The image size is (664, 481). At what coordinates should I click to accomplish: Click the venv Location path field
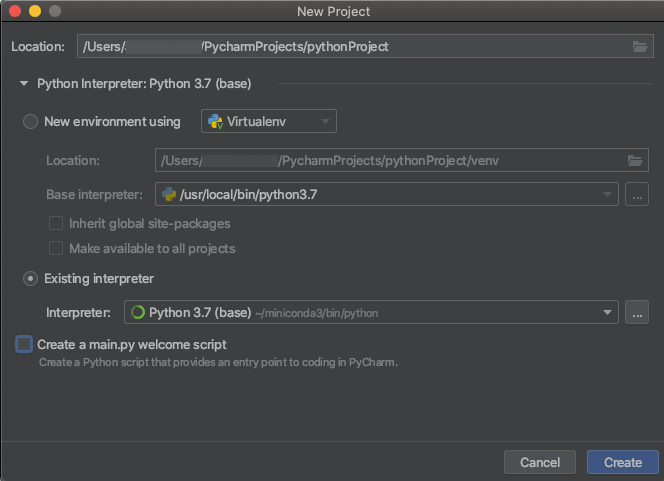pos(401,160)
